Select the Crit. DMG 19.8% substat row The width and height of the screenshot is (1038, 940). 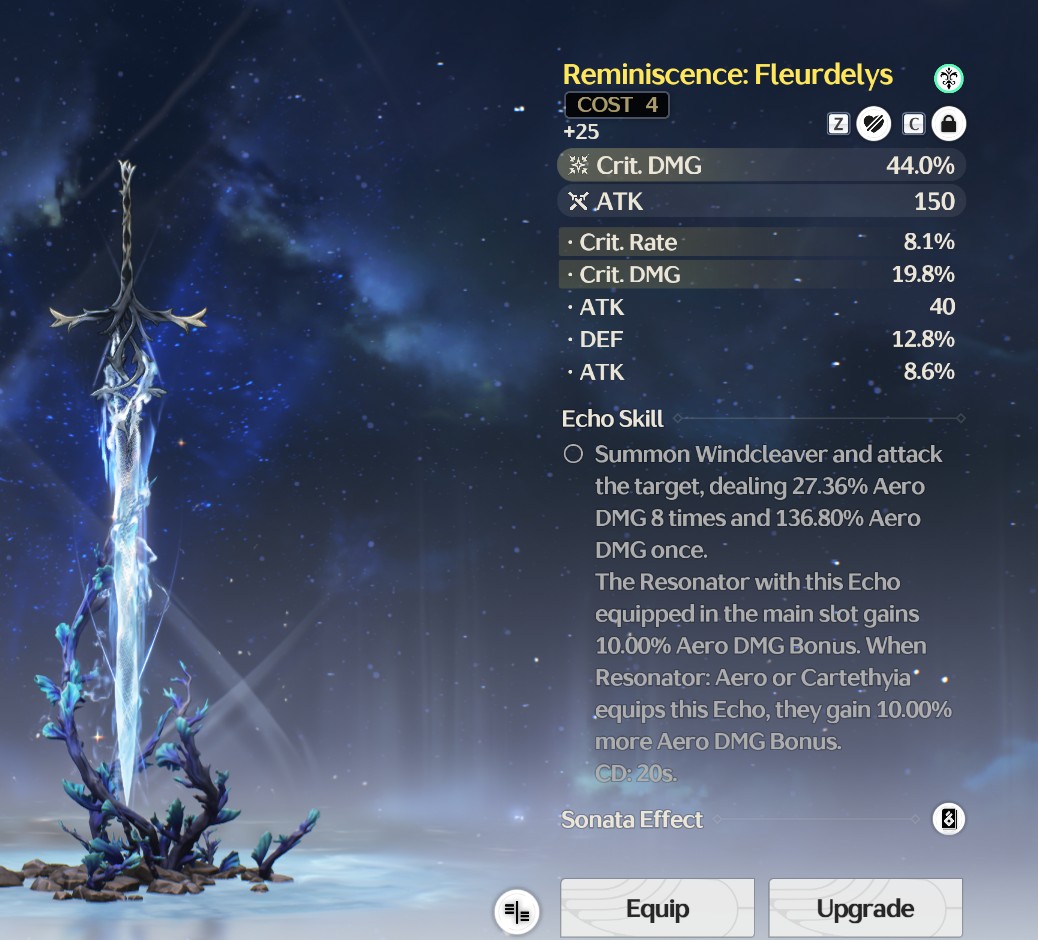pyautogui.click(x=761, y=274)
